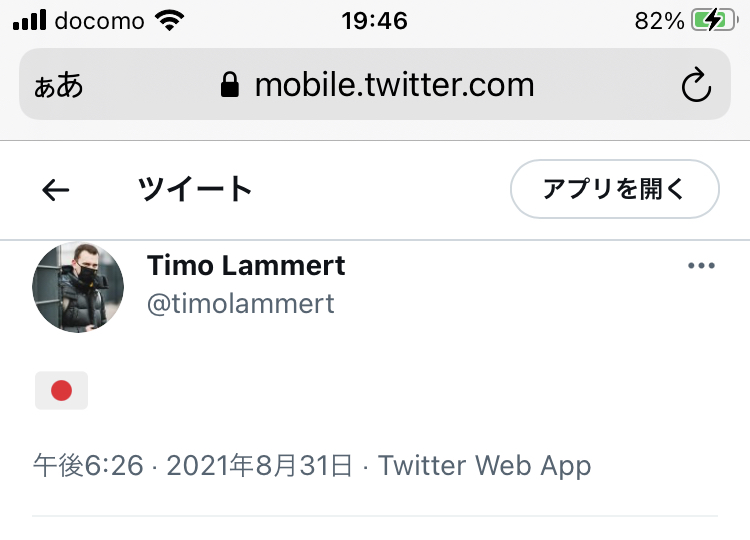The image size is (750, 540).
Task: Open the three-dot more menu on the tweet
Action: click(701, 265)
